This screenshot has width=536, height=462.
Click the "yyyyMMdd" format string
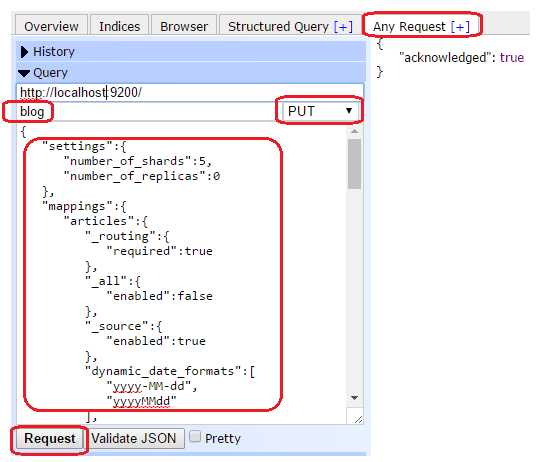coord(141,401)
